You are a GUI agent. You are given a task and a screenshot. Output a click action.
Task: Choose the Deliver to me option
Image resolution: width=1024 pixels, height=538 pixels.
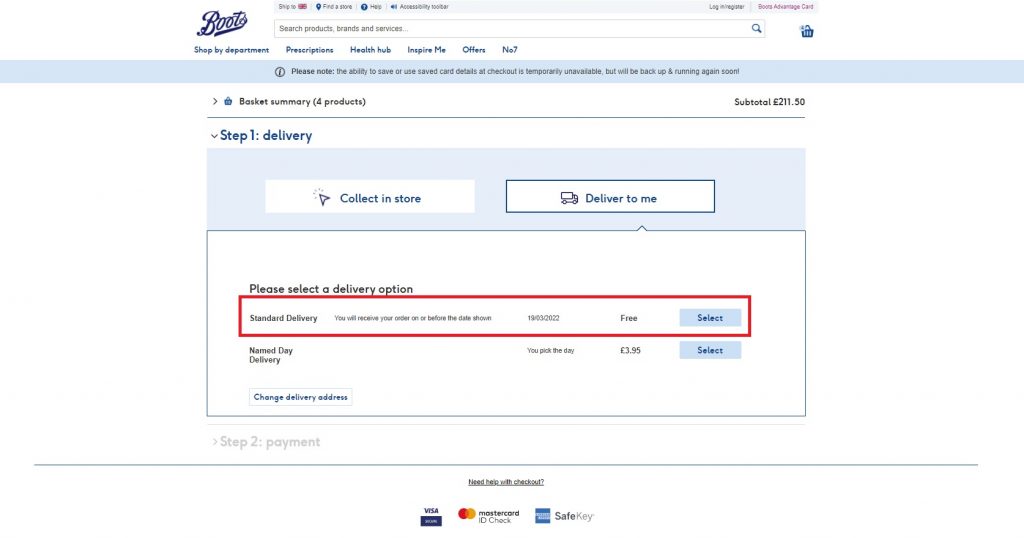point(610,197)
